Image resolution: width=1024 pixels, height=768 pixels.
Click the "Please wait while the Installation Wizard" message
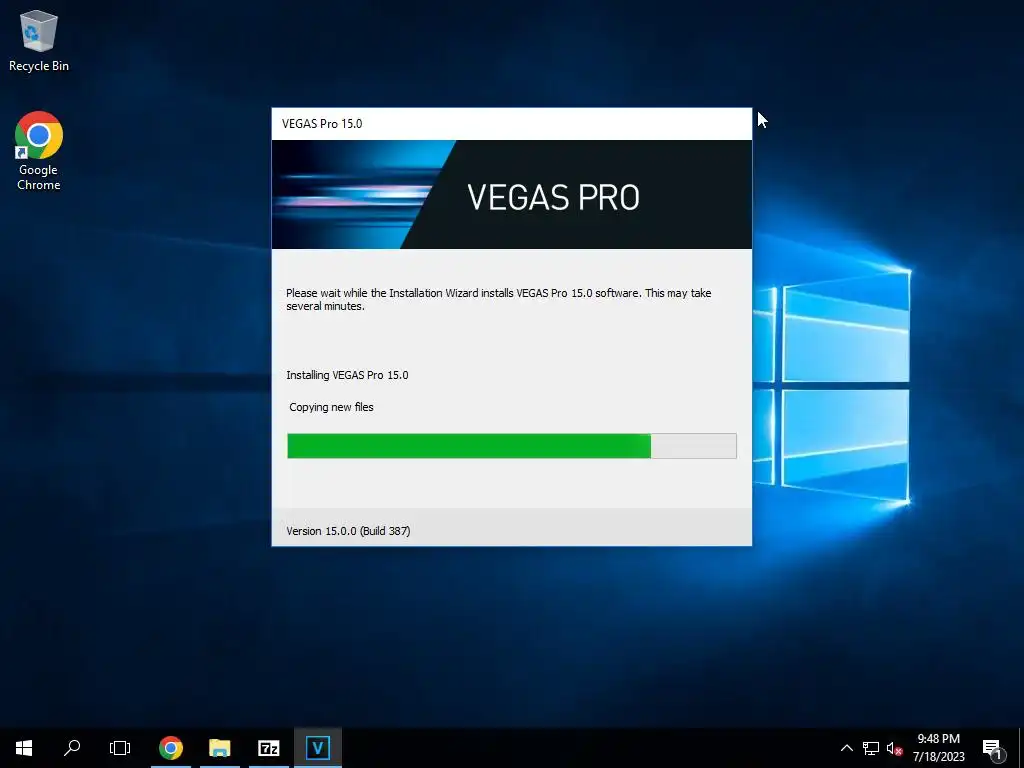tap(499, 299)
